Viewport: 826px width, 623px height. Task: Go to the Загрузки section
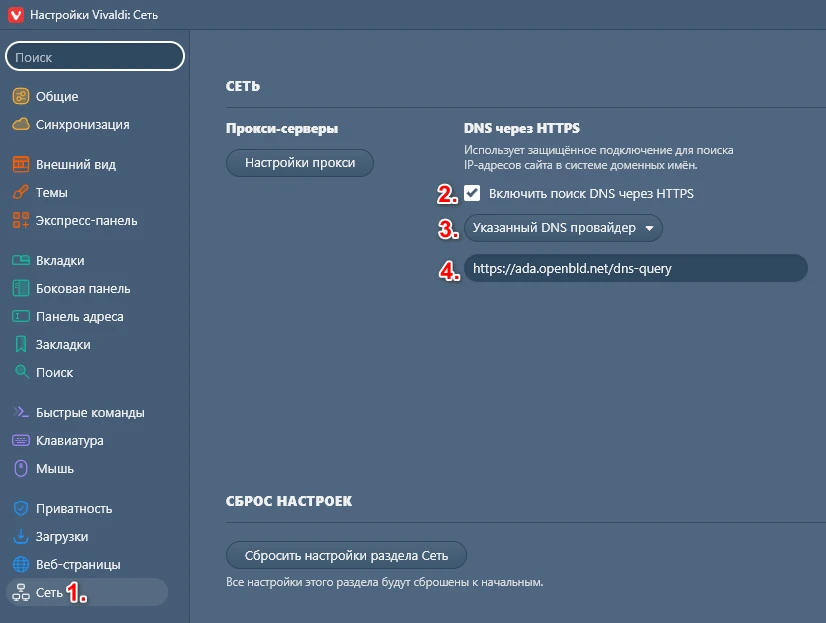(x=62, y=537)
